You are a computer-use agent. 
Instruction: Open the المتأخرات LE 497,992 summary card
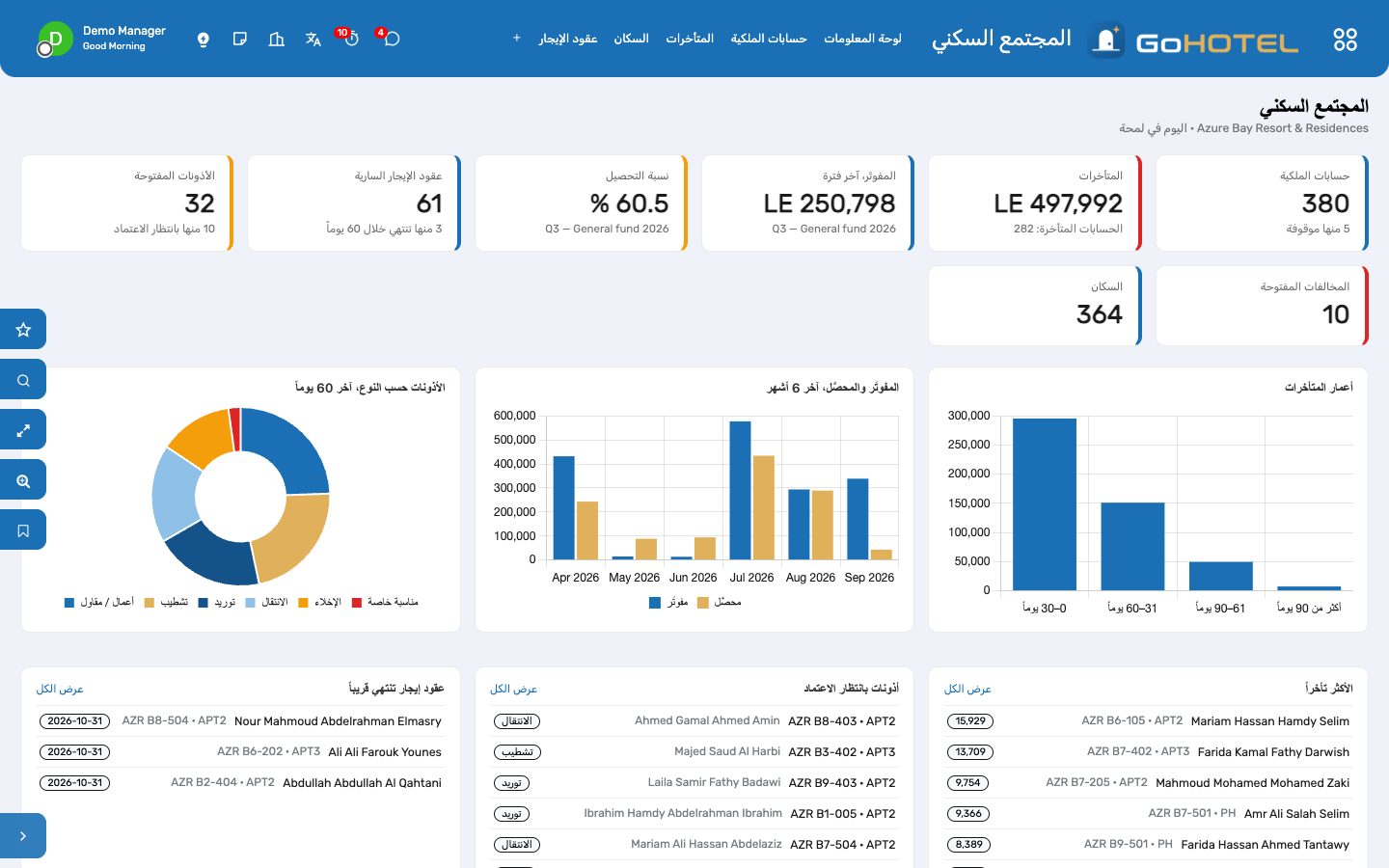click(x=1035, y=203)
